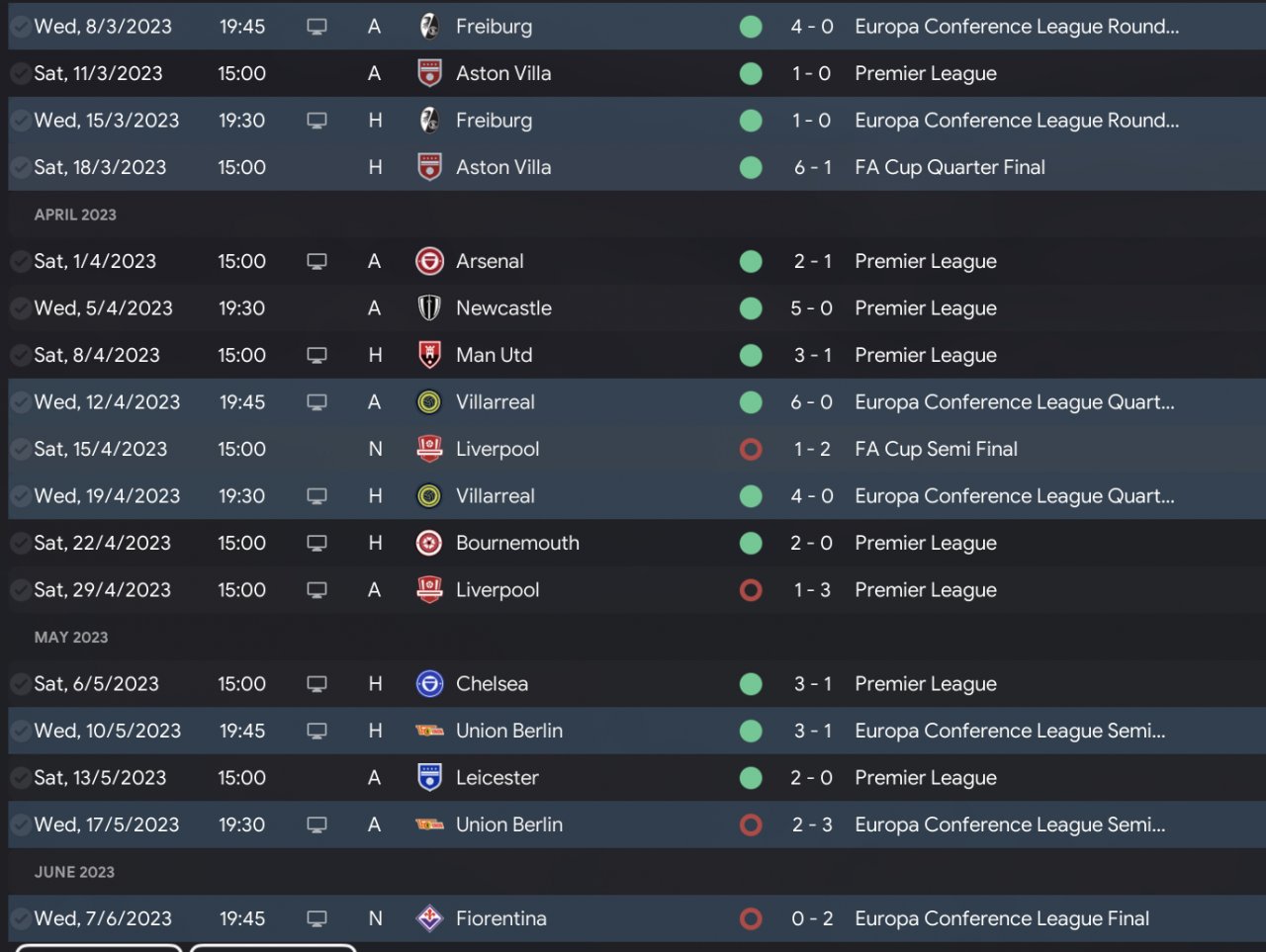This screenshot has width=1266, height=952.
Task: Collapse the MAY 2023 month header
Action: [x=71, y=638]
